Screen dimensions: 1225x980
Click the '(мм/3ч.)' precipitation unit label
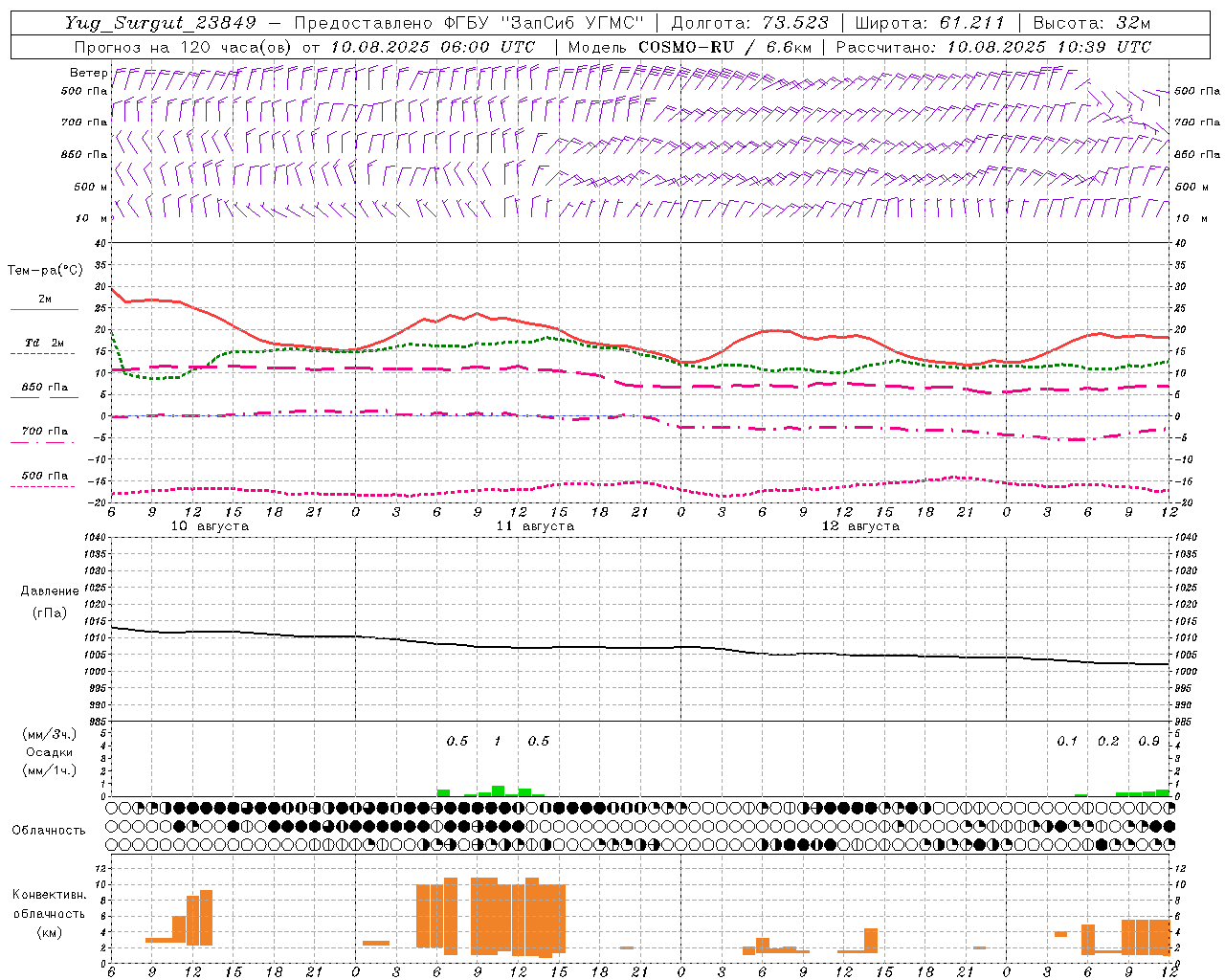click(48, 734)
